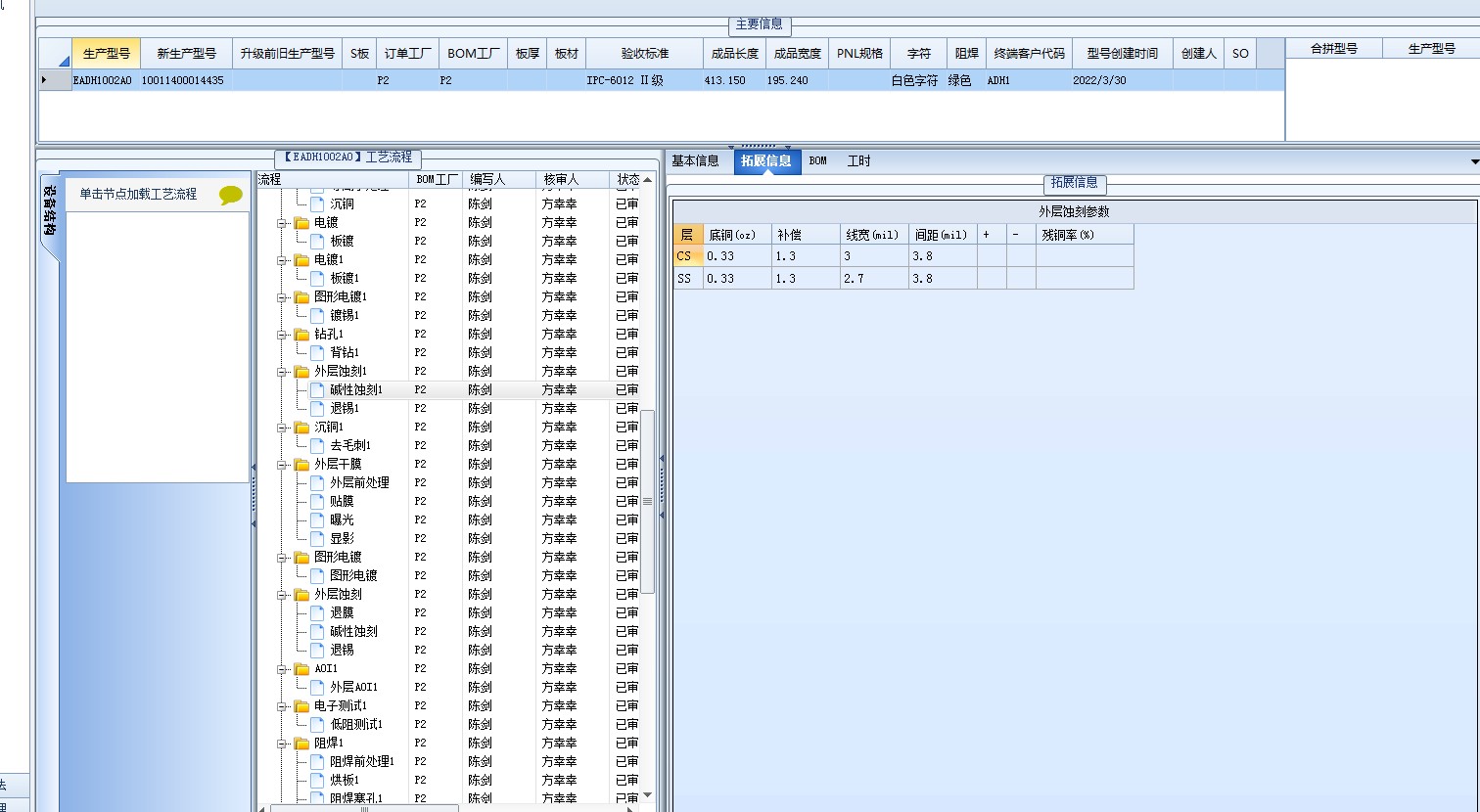The width and height of the screenshot is (1480, 812).
Task: Click the document icon beside 板镀1
Action: click(317, 278)
